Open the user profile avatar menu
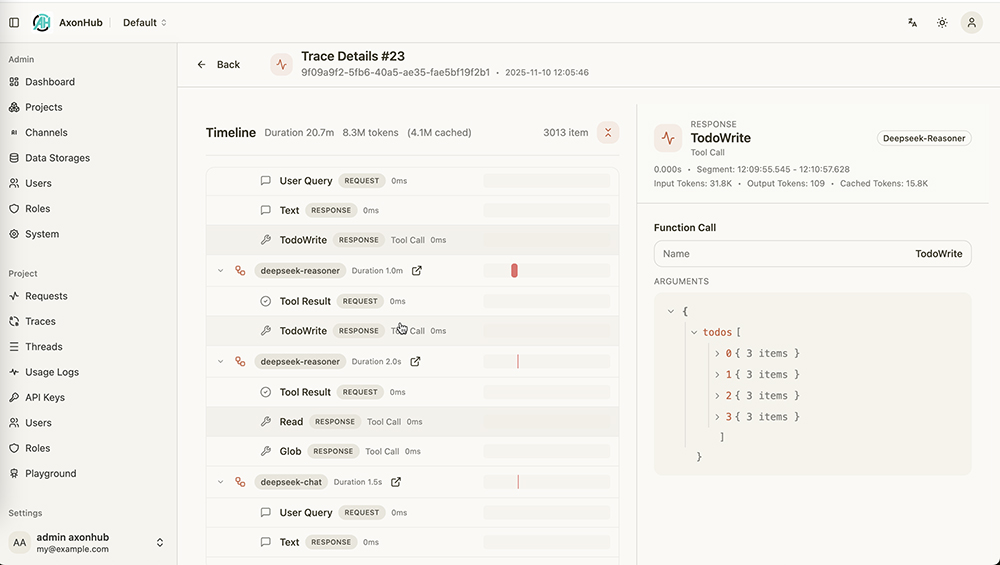1000x565 pixels. (x=971, y=22)
